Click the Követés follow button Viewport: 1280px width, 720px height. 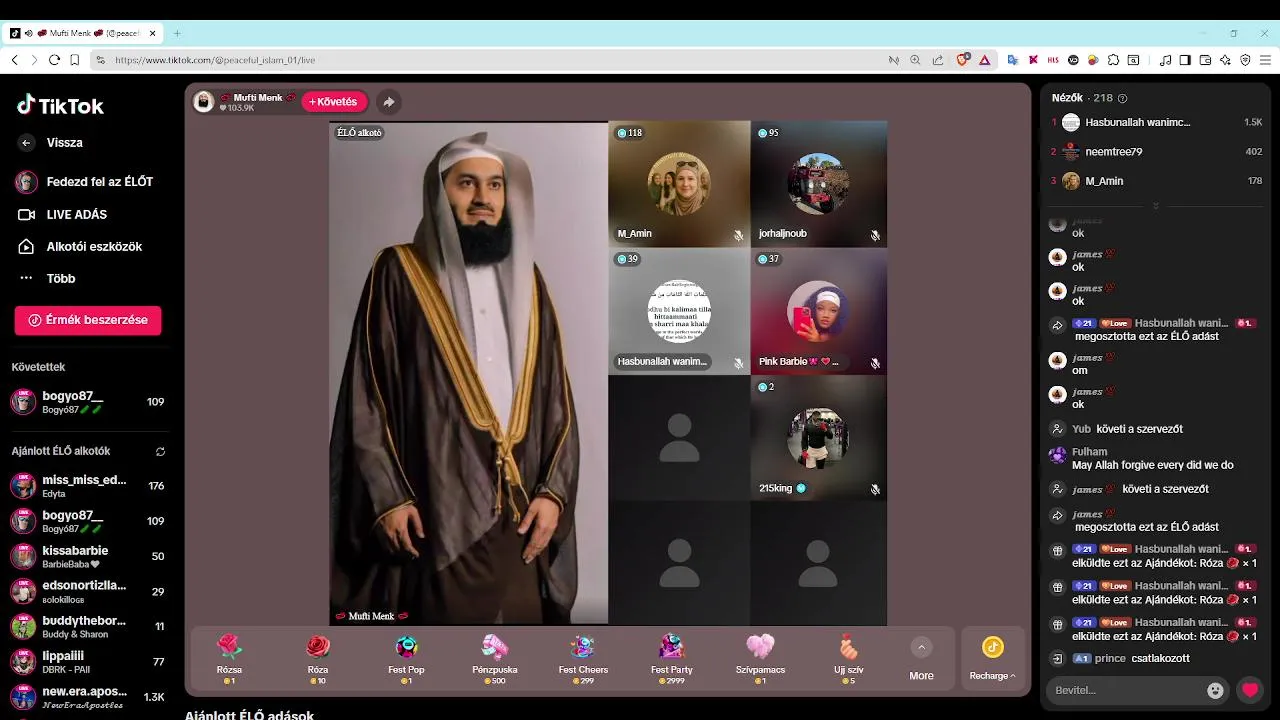coord(334,102)
